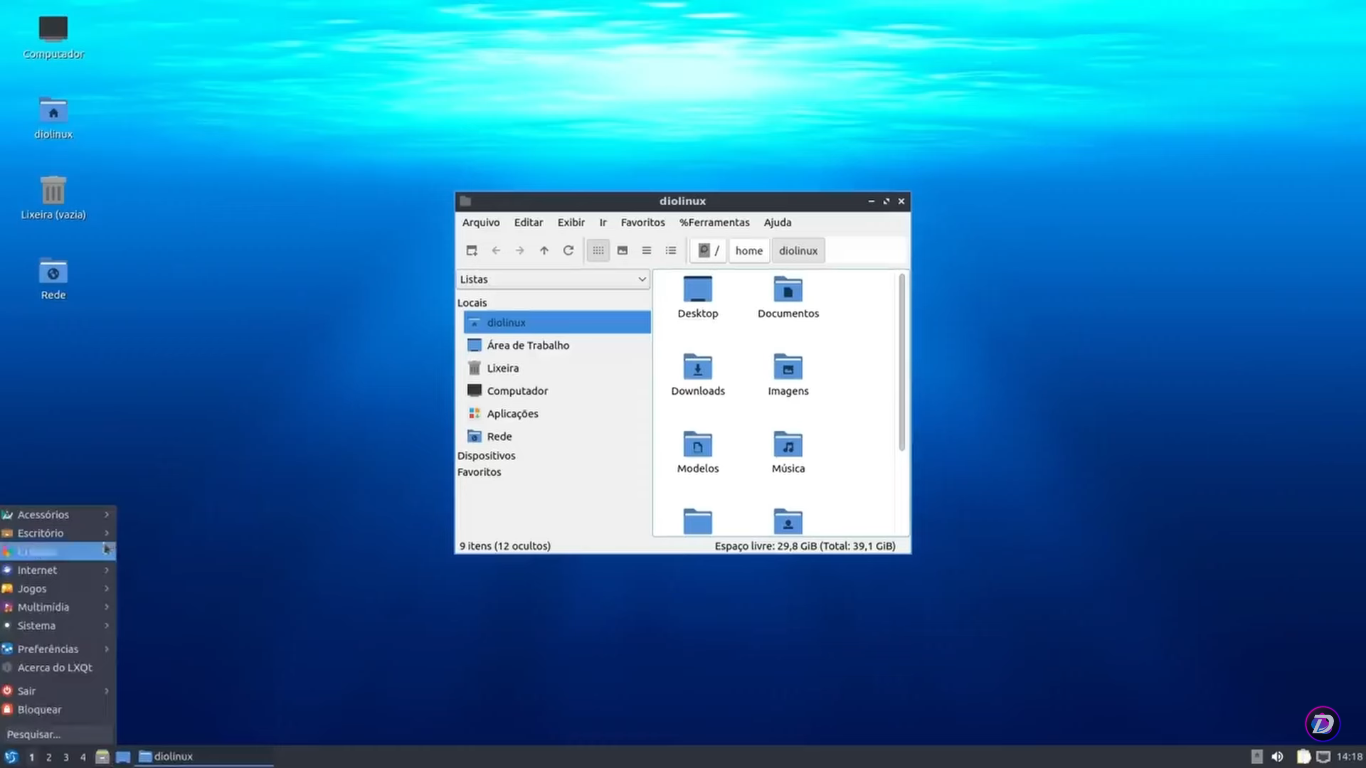Switch to compact list view
The width and height of the screenshot is (1366, 768).
[x=646, y=250]
